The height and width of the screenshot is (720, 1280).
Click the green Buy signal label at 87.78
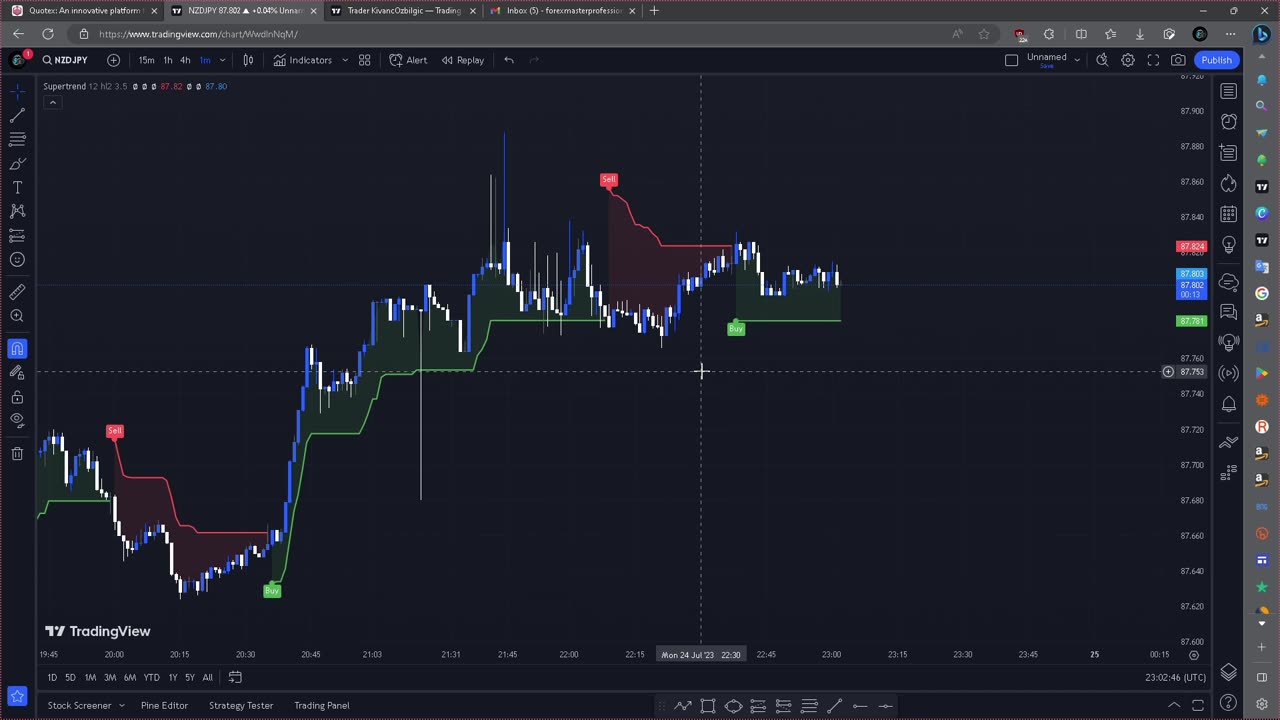(736, 329)
